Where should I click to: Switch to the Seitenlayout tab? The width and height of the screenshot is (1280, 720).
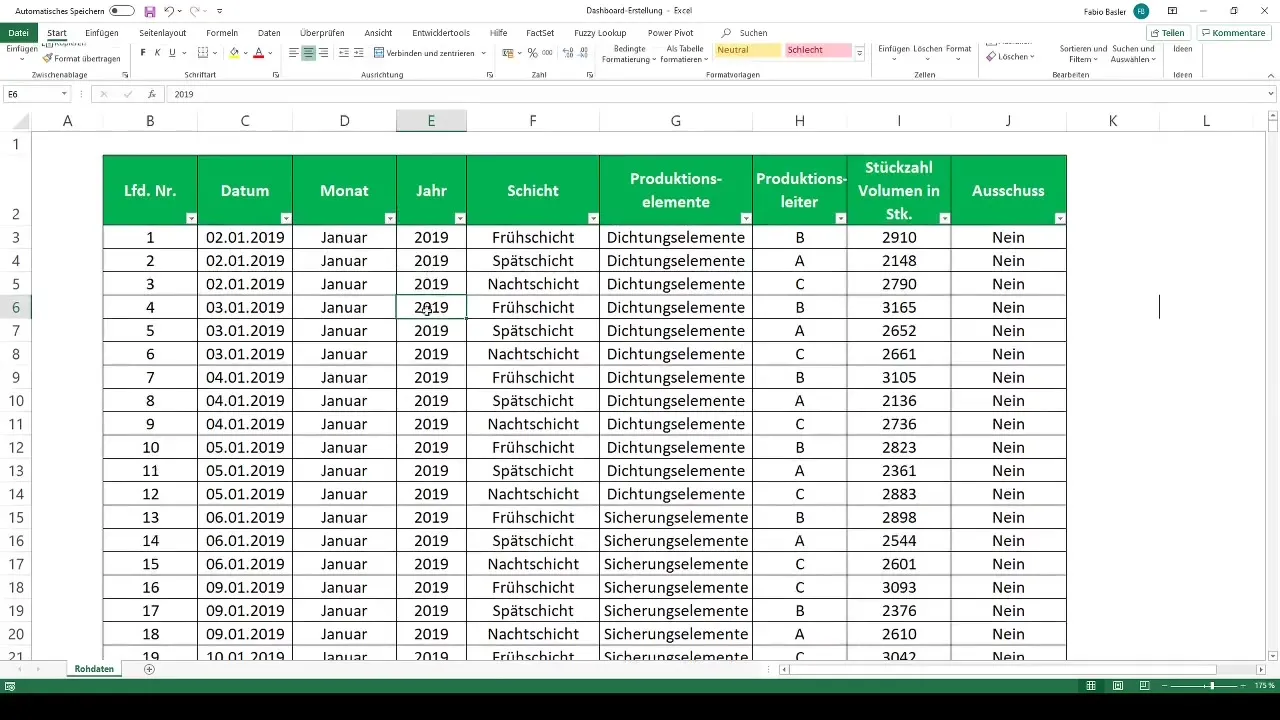click(162, 33)
